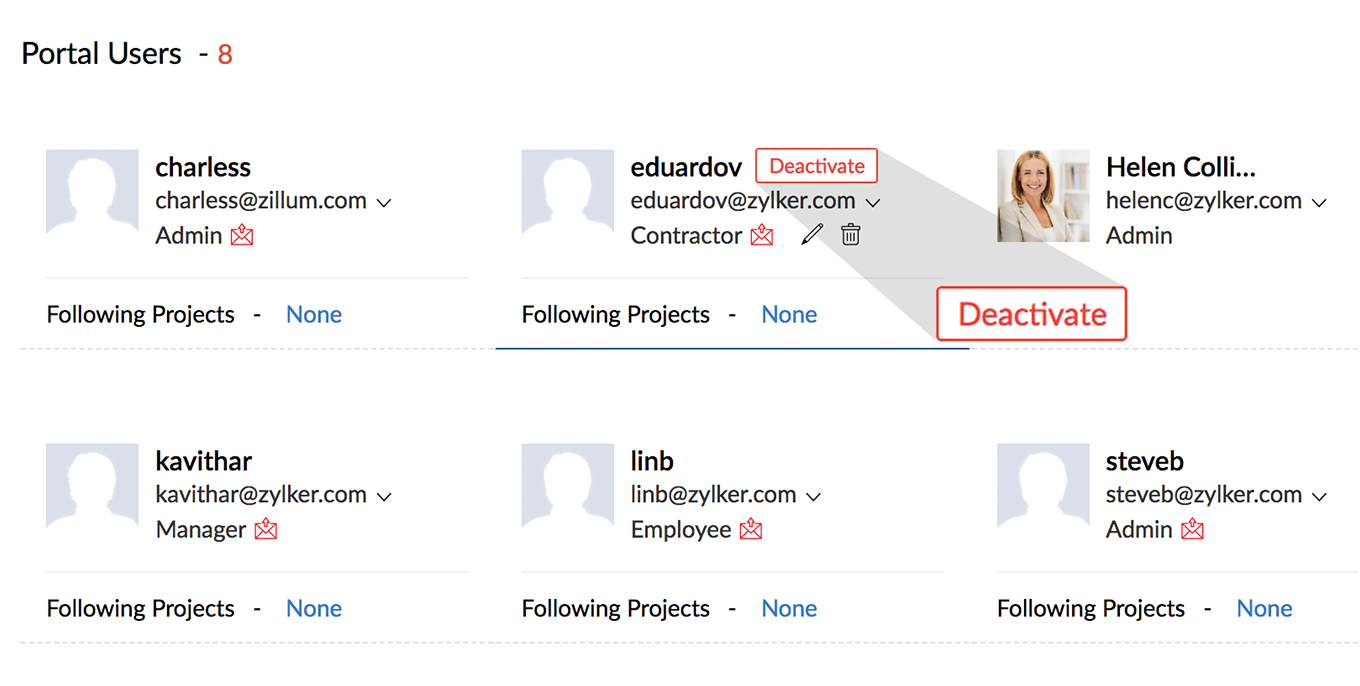This screenshot has height=686, width=1360.
Task: Expand dropdown beside helenc@zylker.com
Action: 1318,203
